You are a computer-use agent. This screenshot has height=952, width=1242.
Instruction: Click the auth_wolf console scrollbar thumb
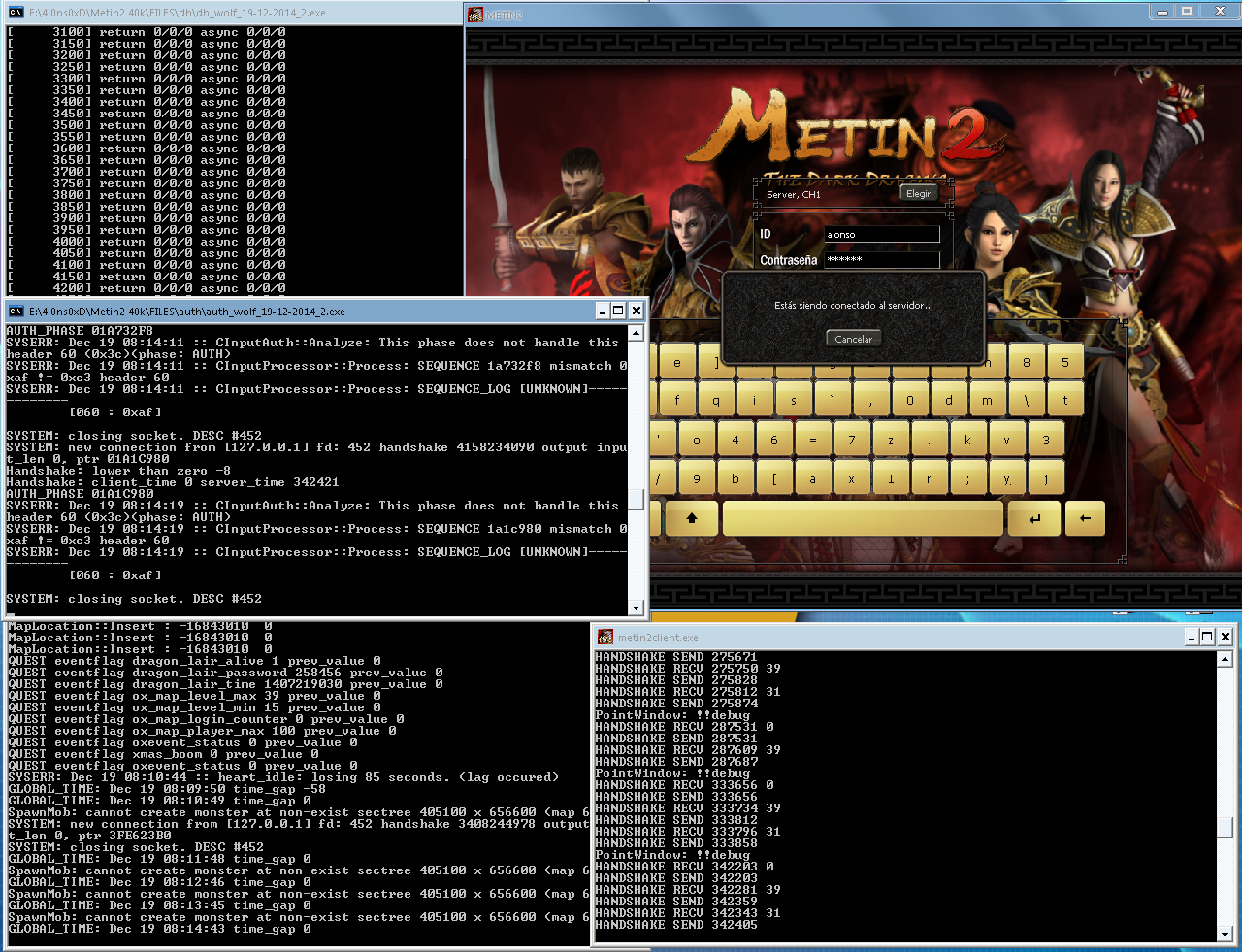tap(637, 500)
